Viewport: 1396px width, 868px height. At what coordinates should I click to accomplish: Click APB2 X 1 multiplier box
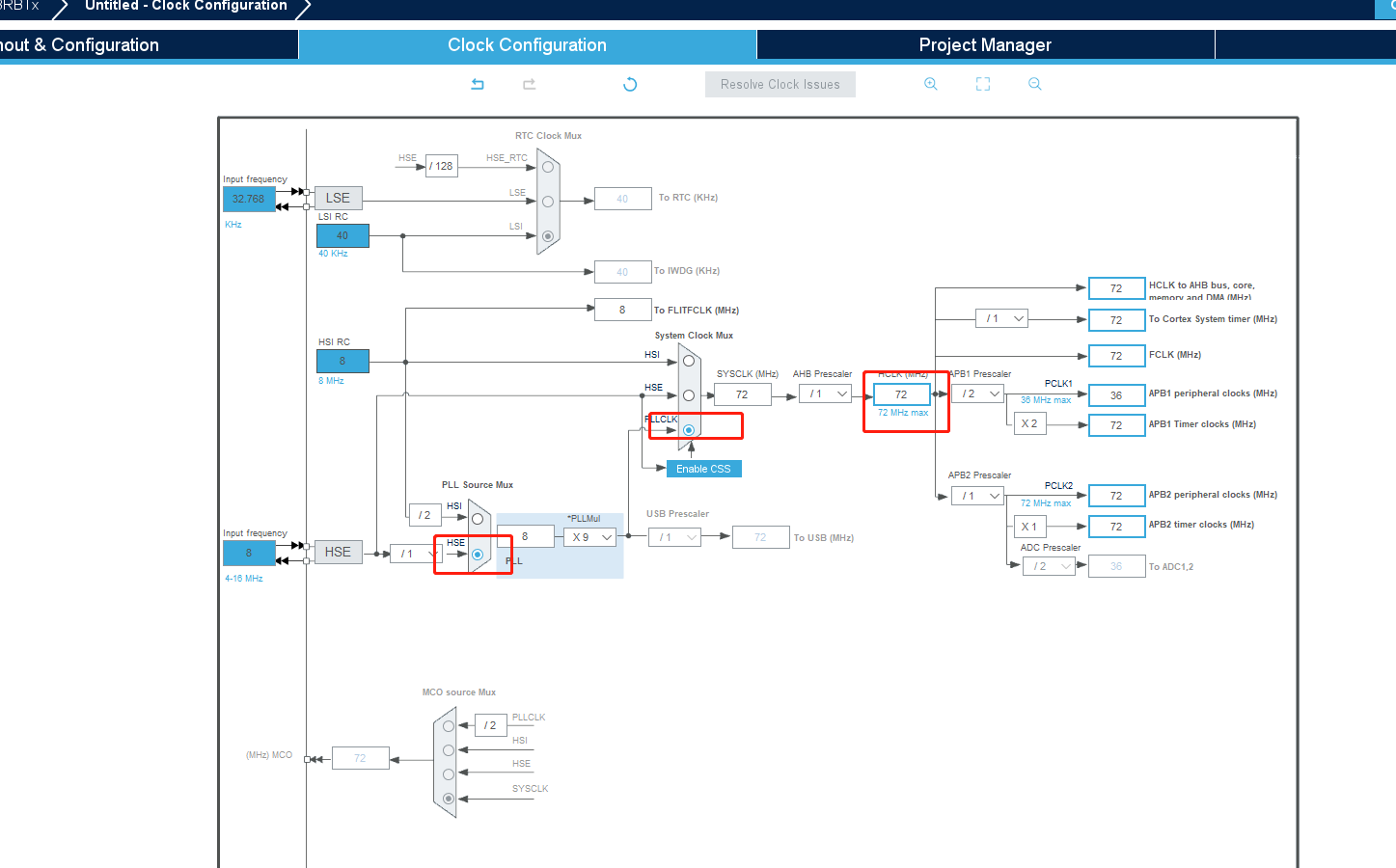pyautogui.click(x=1030, y=527)
